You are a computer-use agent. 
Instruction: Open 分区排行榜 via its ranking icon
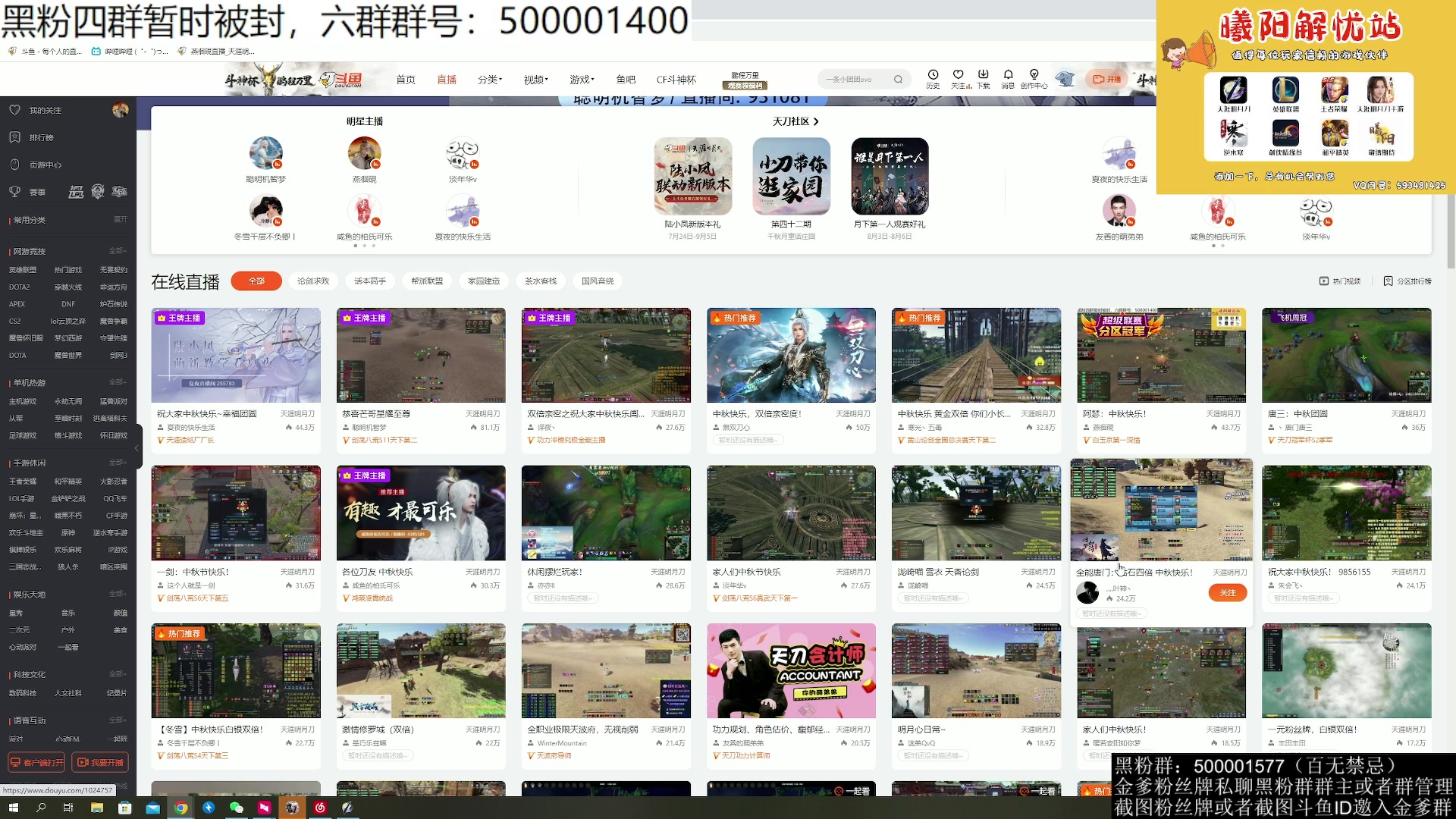1389,281
